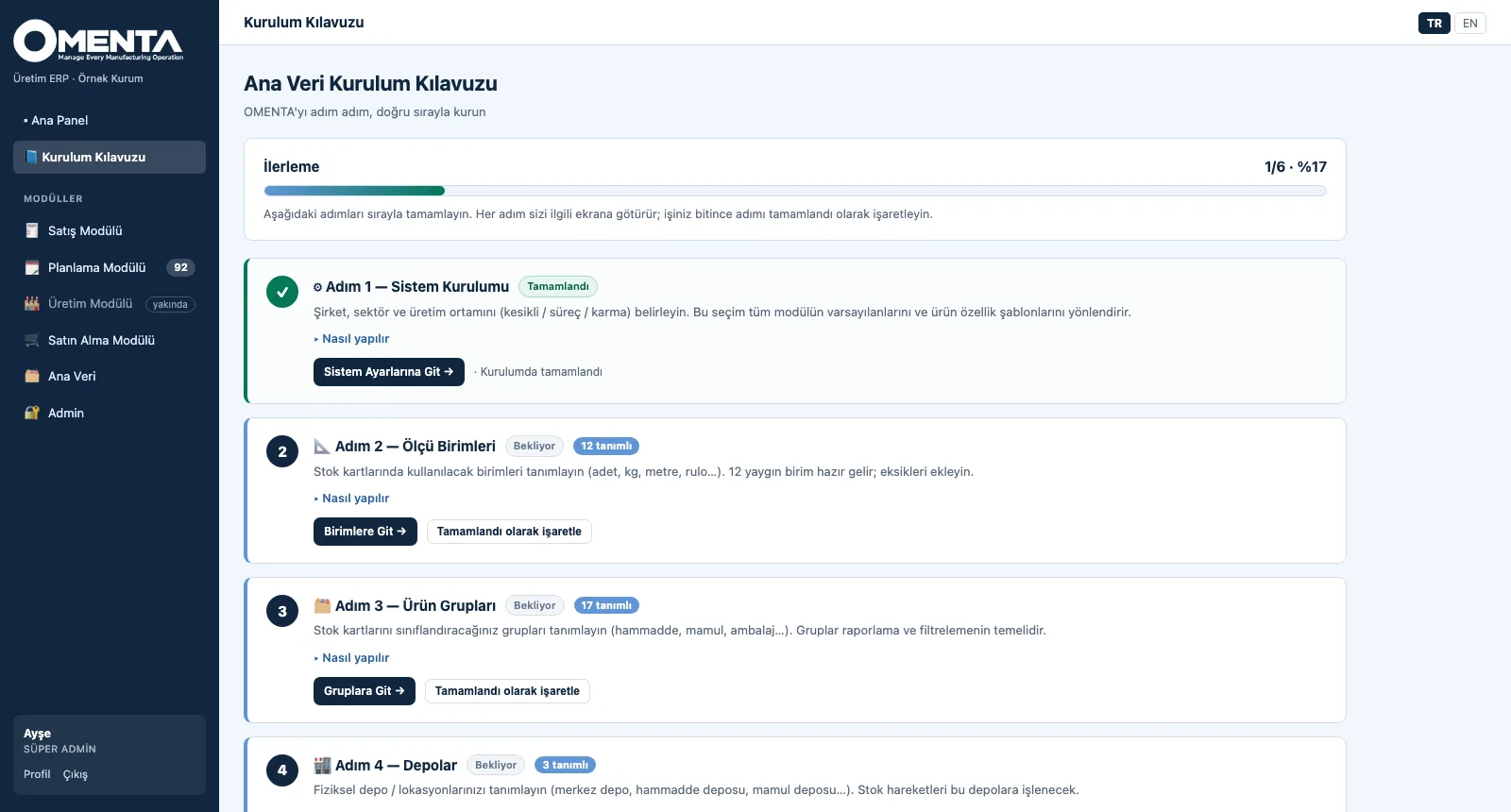
Task: Click the OMENTA logo
Action: coord(98,41)
